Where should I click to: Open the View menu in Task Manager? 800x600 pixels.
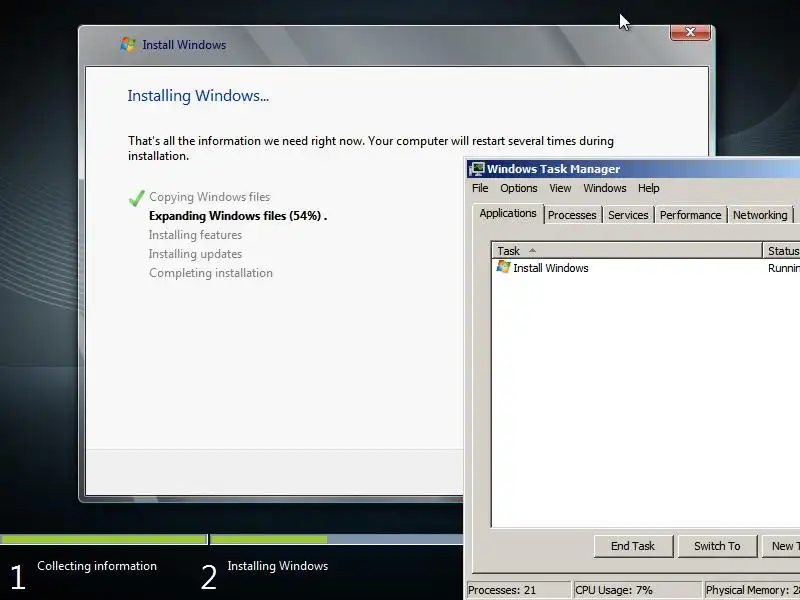560,188
